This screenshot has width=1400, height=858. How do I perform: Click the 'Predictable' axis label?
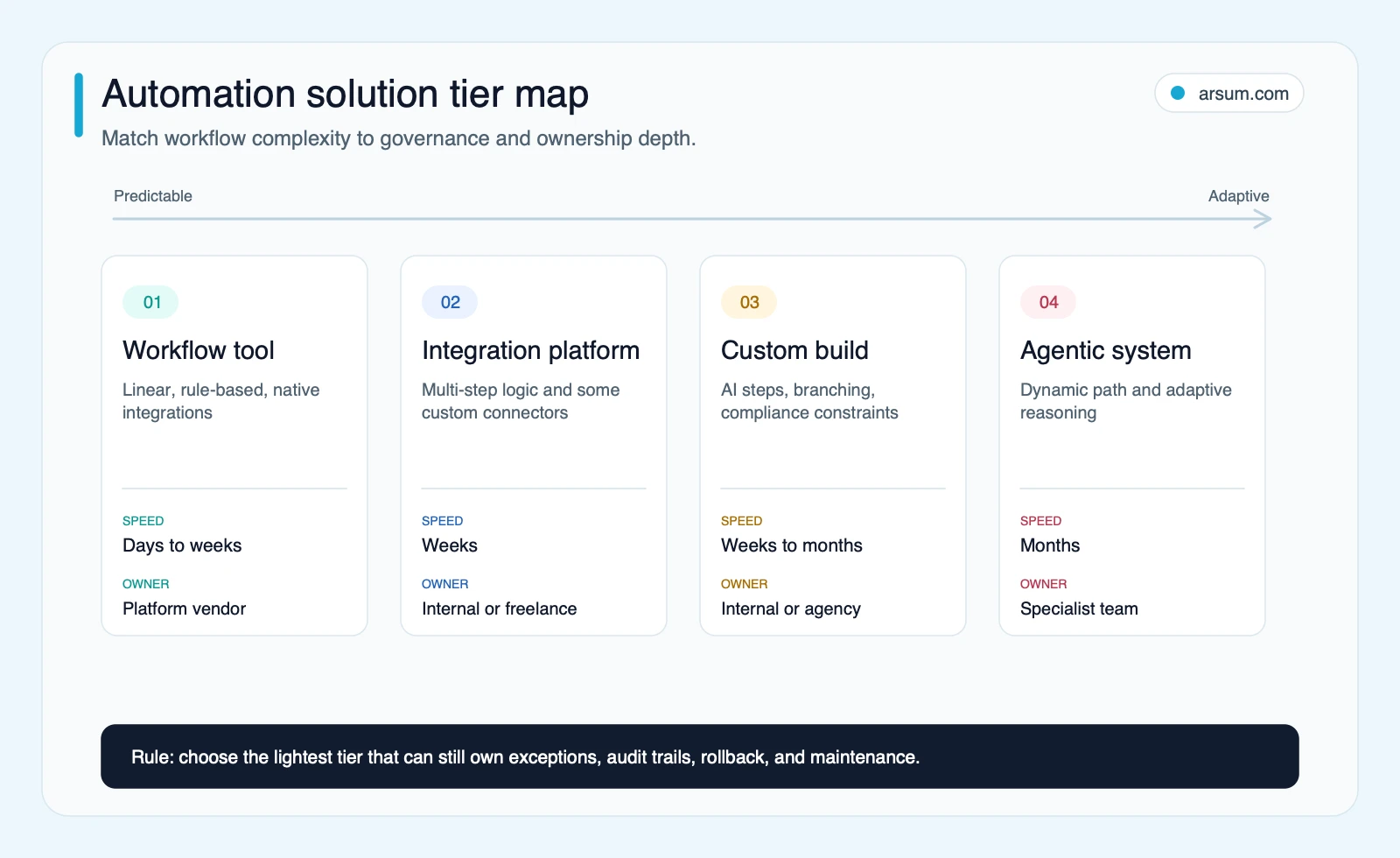click(x=153, y=196)
